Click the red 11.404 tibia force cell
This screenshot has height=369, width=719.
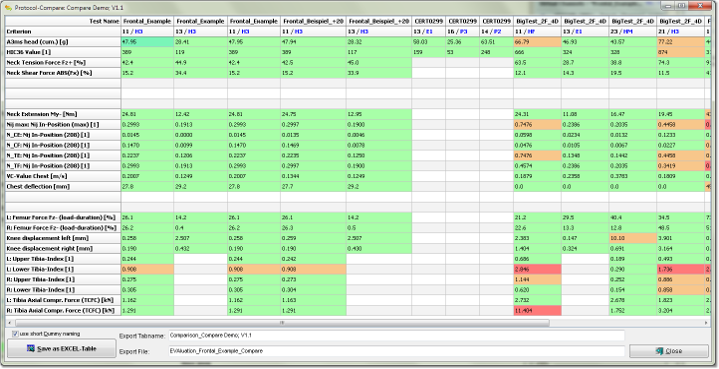537,310
